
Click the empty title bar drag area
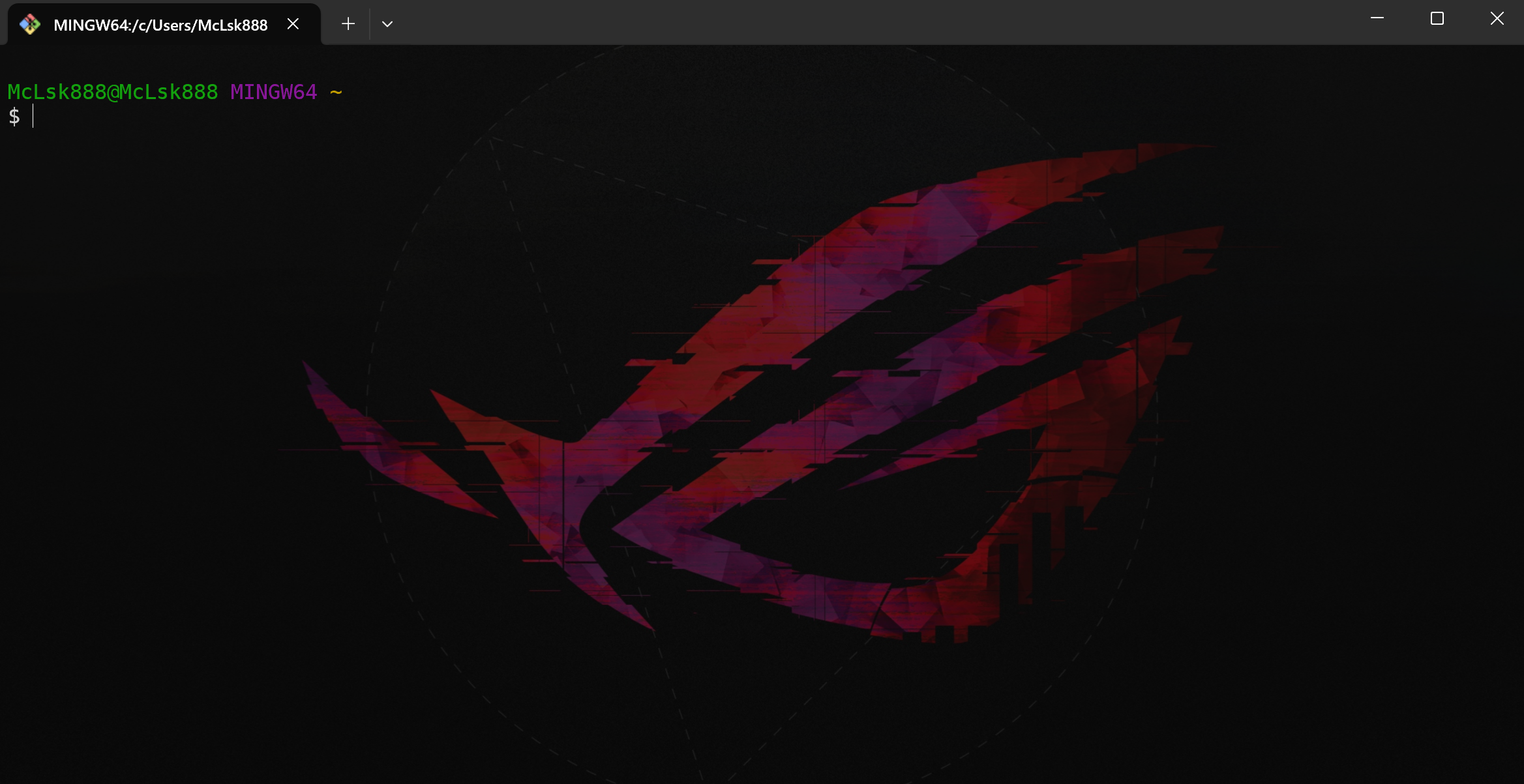[848, 23]
